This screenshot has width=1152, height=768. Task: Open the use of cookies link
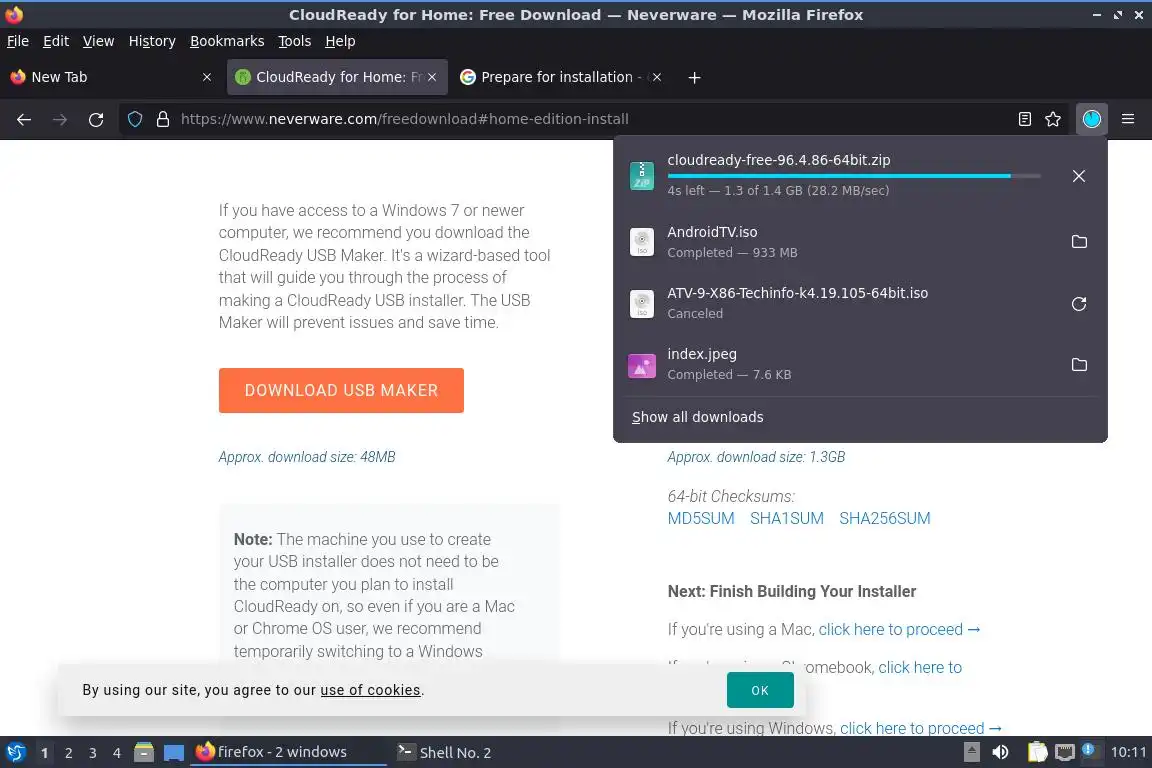pos(370,690)
